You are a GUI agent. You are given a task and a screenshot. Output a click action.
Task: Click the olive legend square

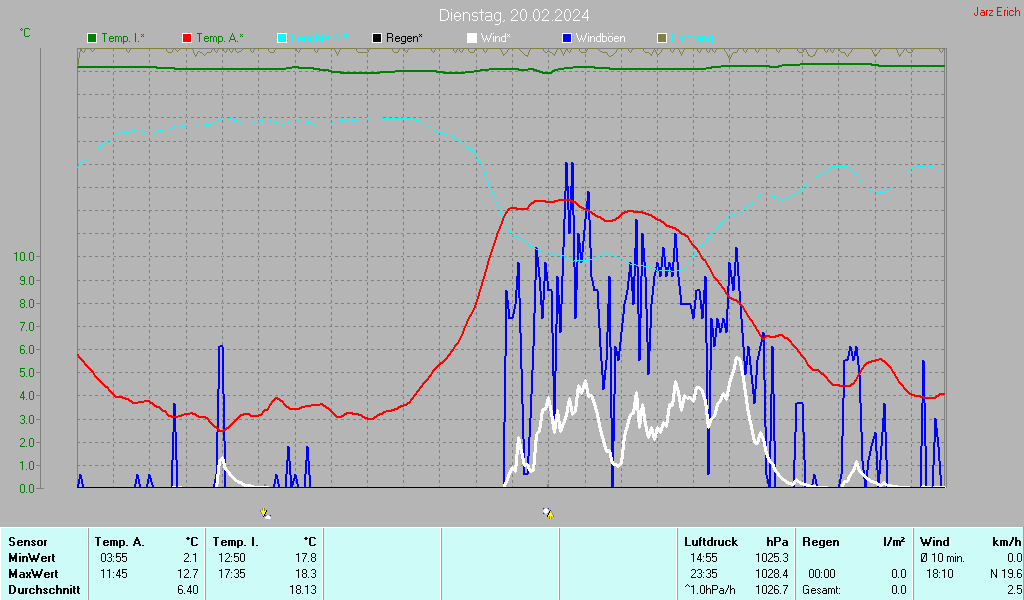(x=662, y=38)
